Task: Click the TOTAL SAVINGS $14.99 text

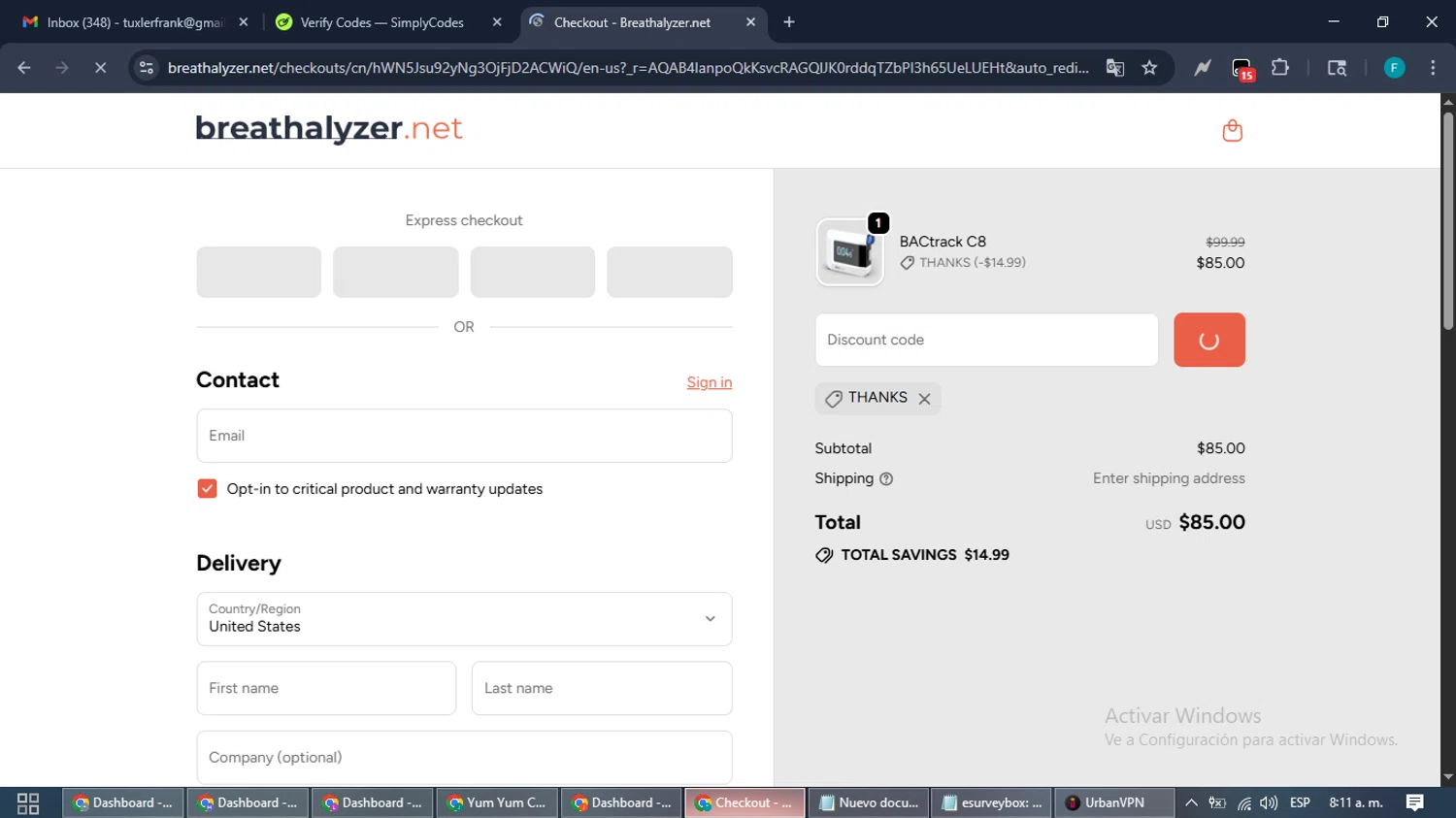Action: tap(925, 555)
